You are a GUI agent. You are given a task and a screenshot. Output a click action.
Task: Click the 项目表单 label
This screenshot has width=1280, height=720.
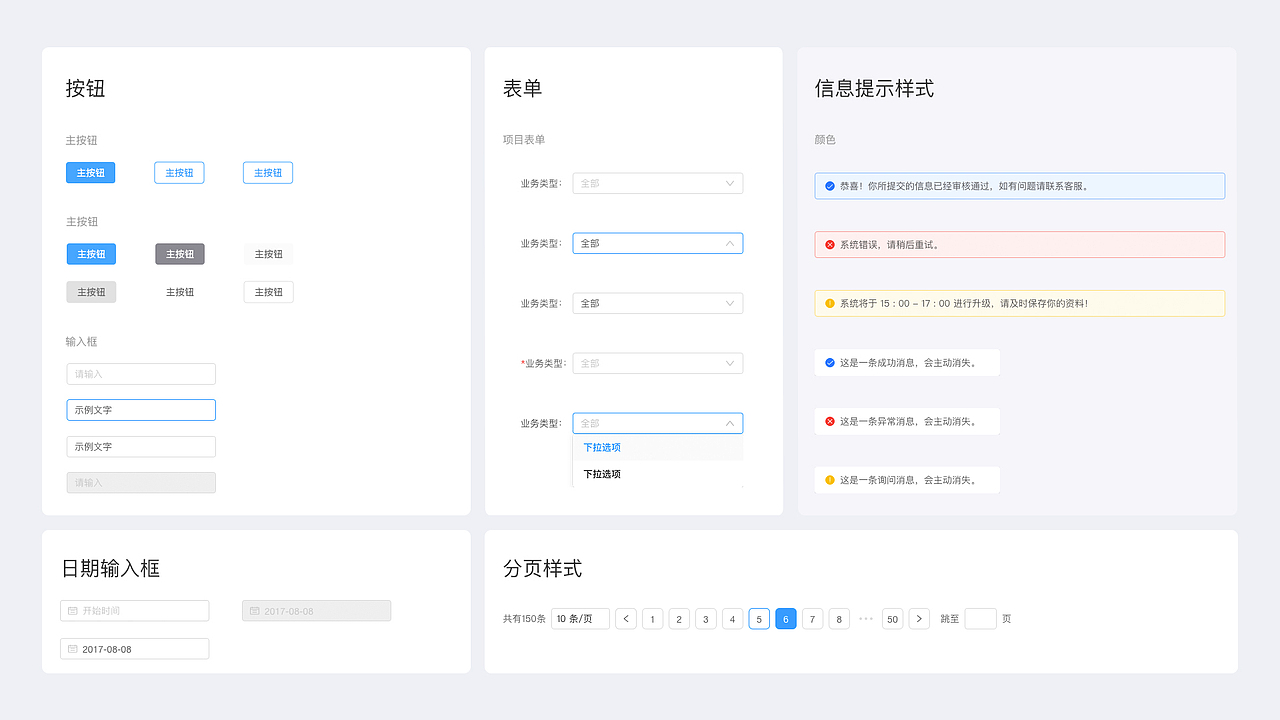[x=524, y=140]
